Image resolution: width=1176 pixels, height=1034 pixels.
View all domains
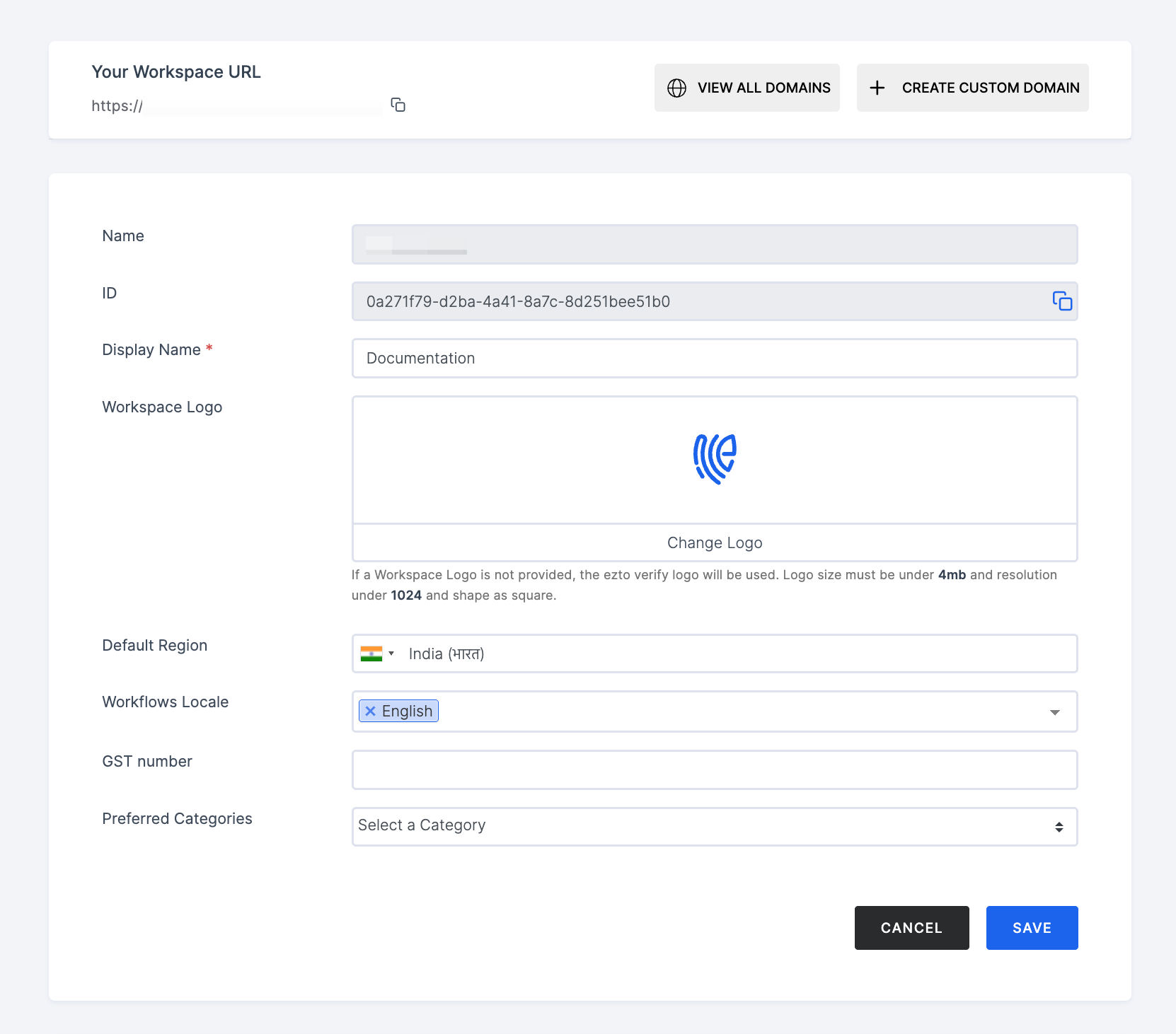coord(747,88)
